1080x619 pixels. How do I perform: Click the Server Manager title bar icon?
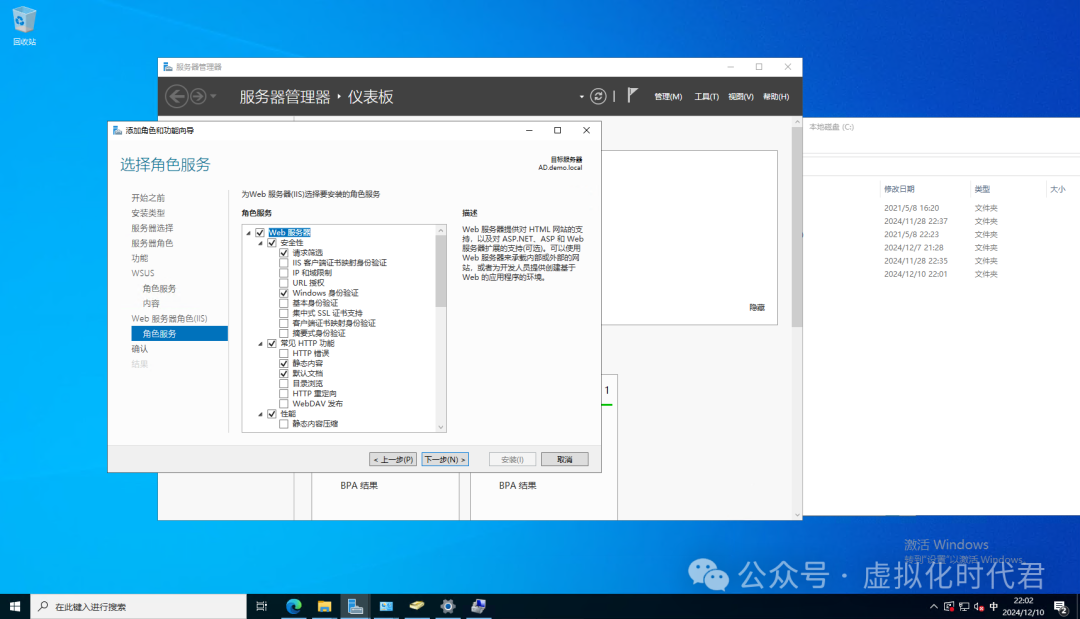point(167,67)
